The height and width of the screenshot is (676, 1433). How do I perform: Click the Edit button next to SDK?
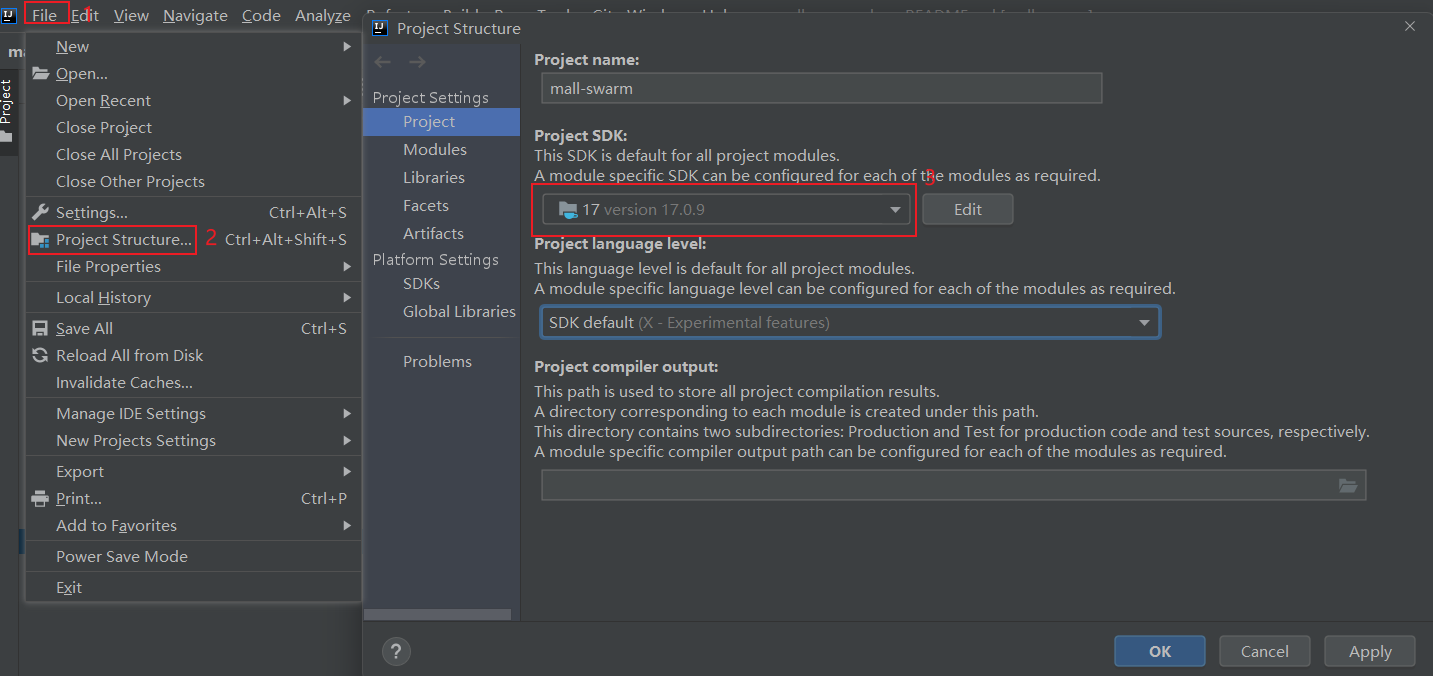(x=968, y=209)
